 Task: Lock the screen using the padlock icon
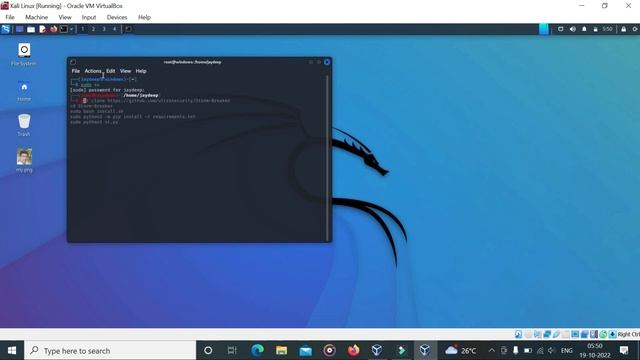coord(624,29)
